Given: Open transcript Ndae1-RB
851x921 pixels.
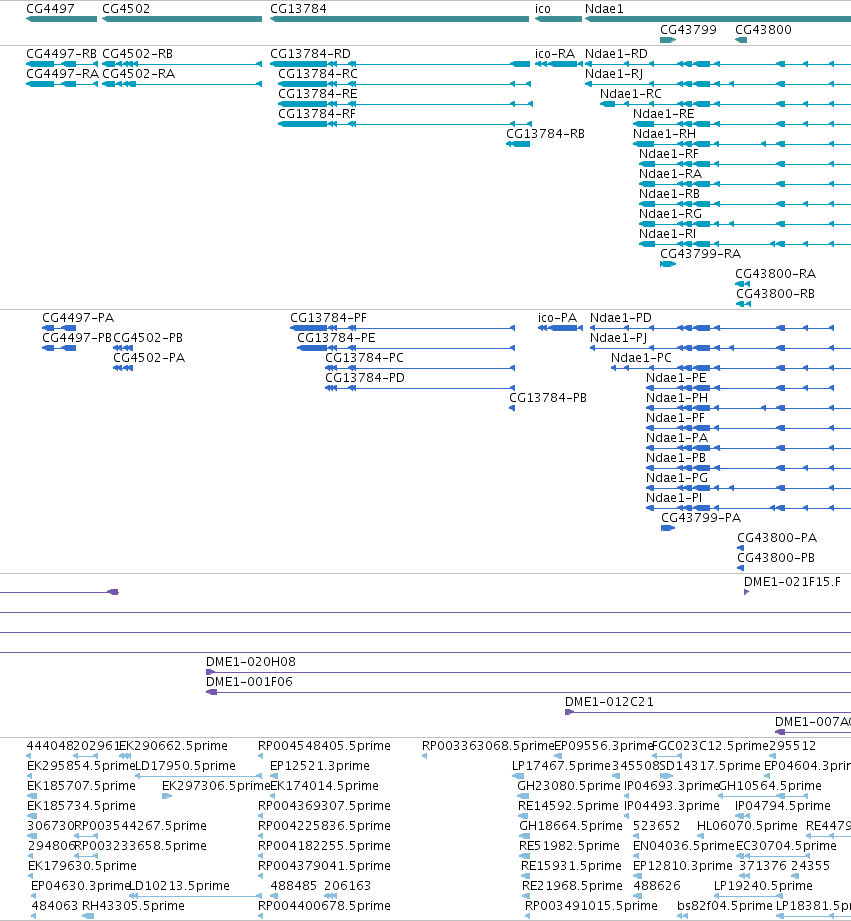Looking at the screenshot, I should [x=670, y=194].
